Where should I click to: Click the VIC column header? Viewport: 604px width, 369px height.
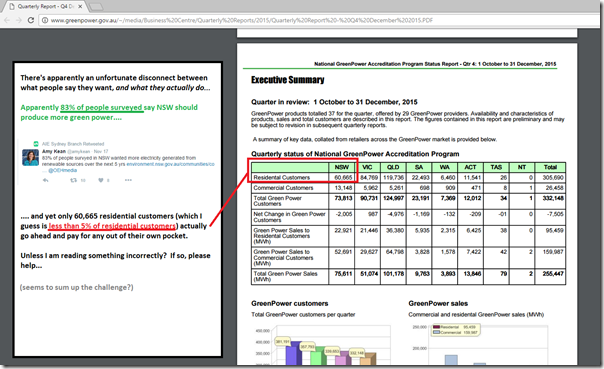[x=367, y=167]
